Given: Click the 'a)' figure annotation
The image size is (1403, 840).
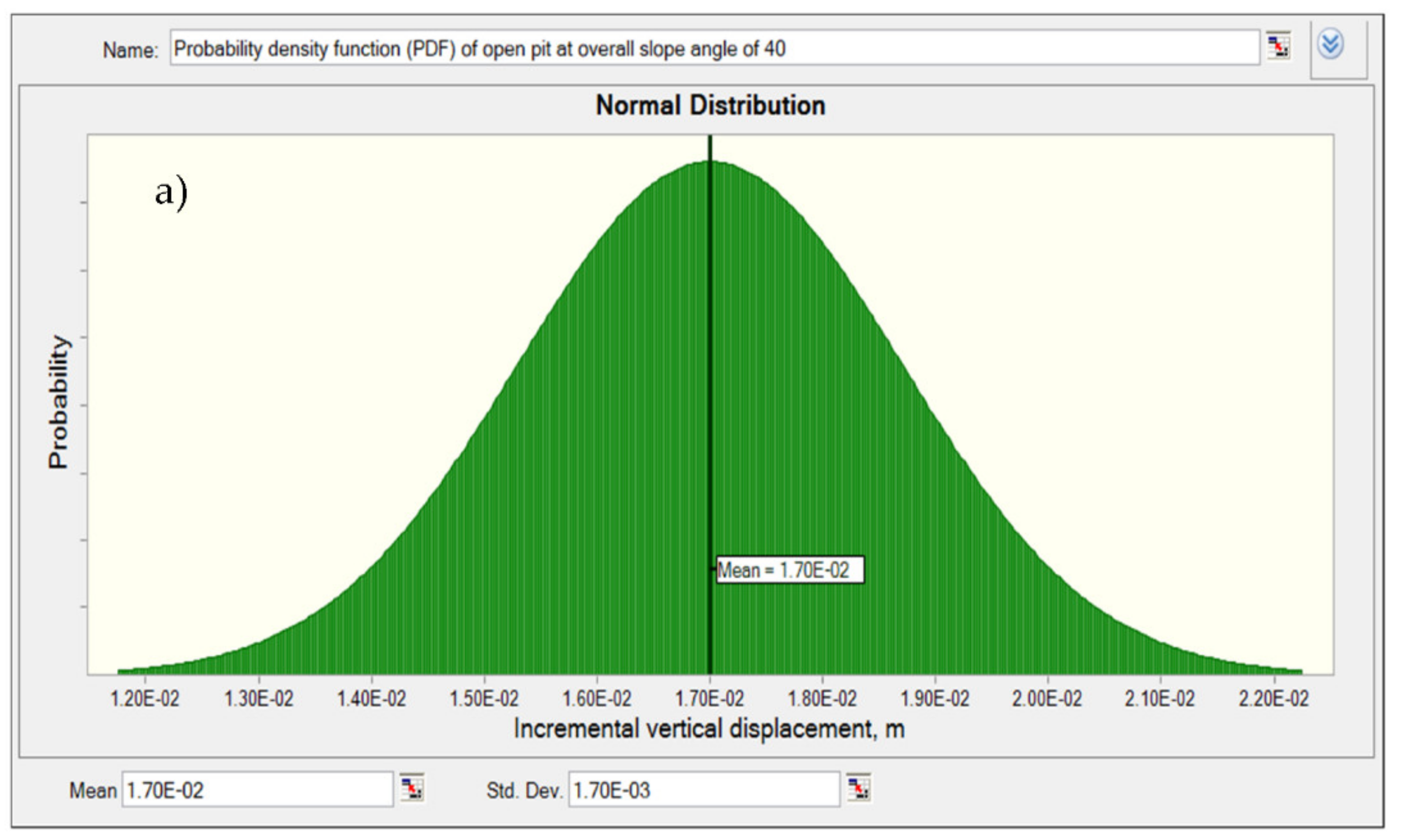Looking at the screenshot, I should pos(171,193).
